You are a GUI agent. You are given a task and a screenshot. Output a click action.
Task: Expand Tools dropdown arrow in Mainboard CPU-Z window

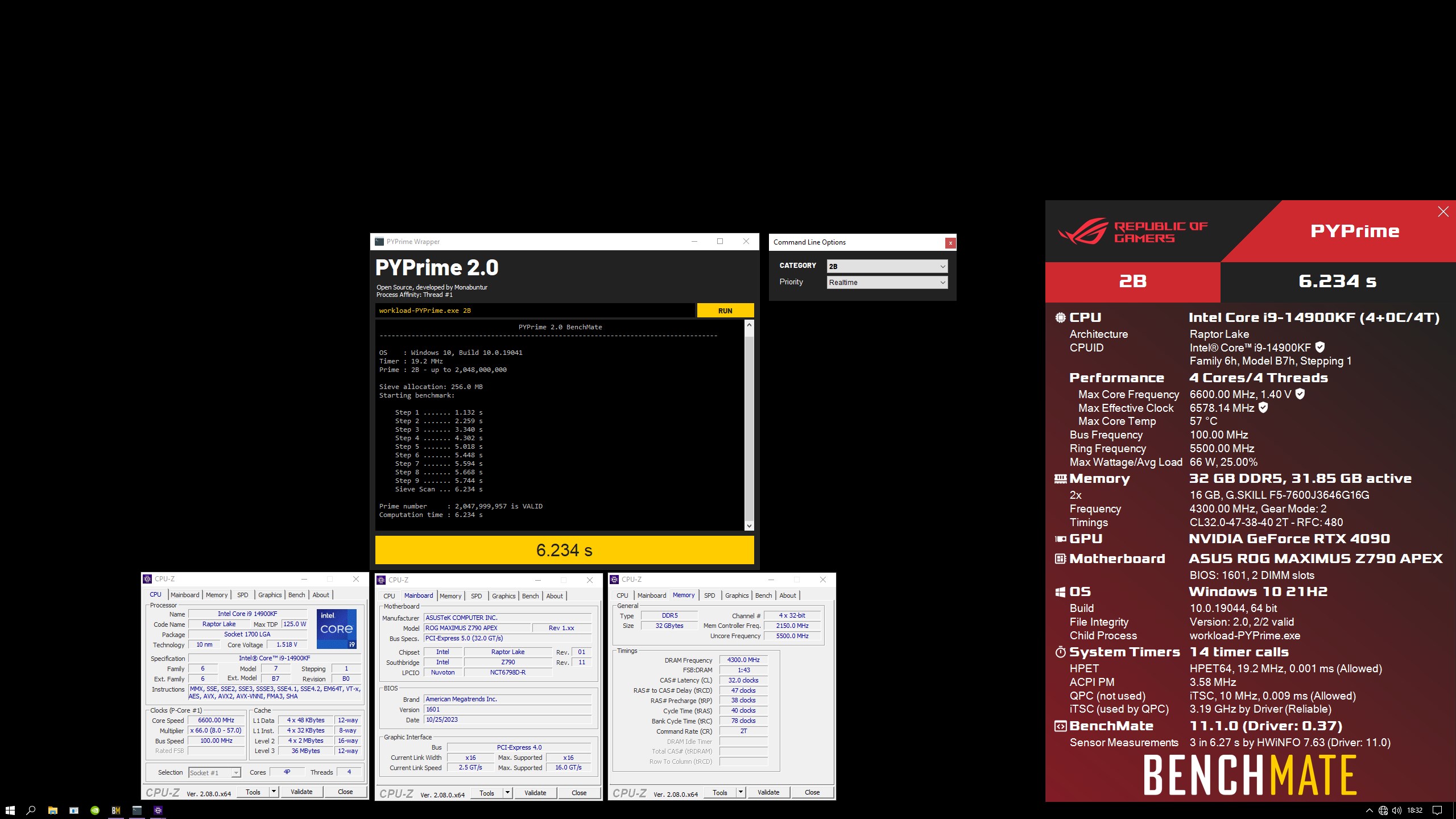pyautogui.click(x=507, y=793)
